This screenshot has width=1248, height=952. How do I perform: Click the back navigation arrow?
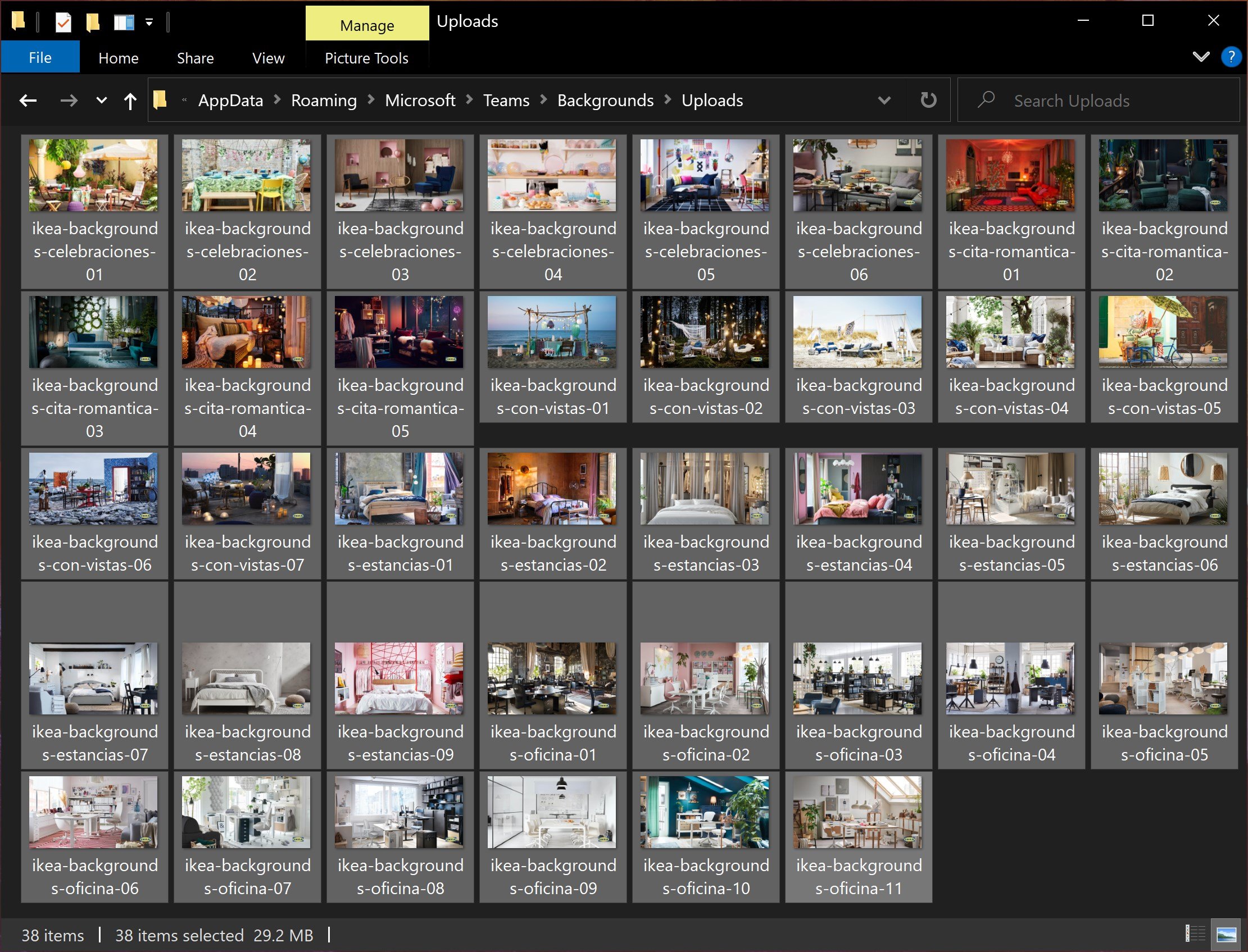[27, 100]
